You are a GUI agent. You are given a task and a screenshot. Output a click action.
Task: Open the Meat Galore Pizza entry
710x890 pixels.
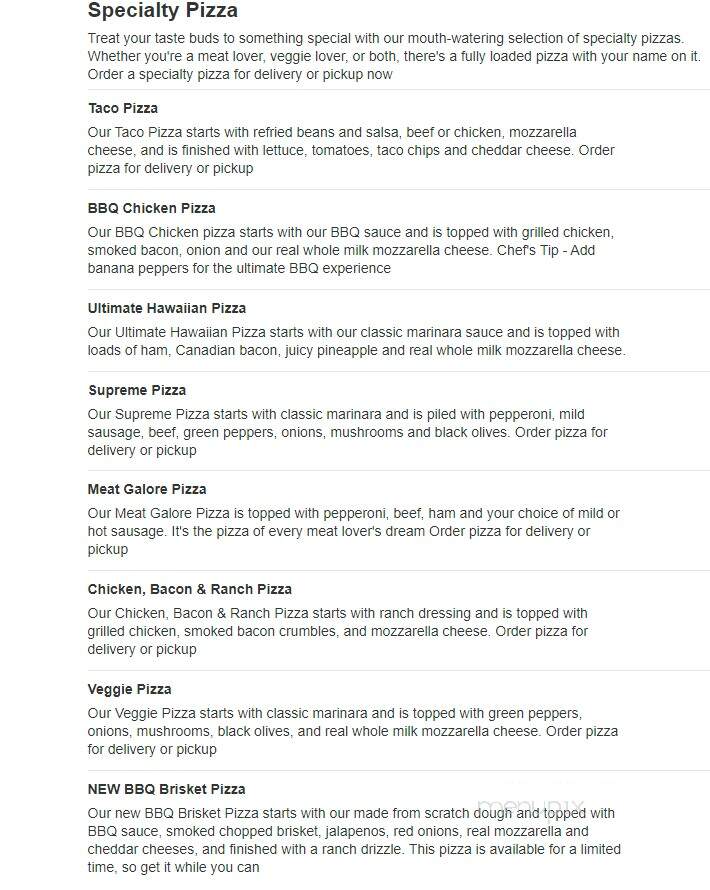[x=147, y=489]
